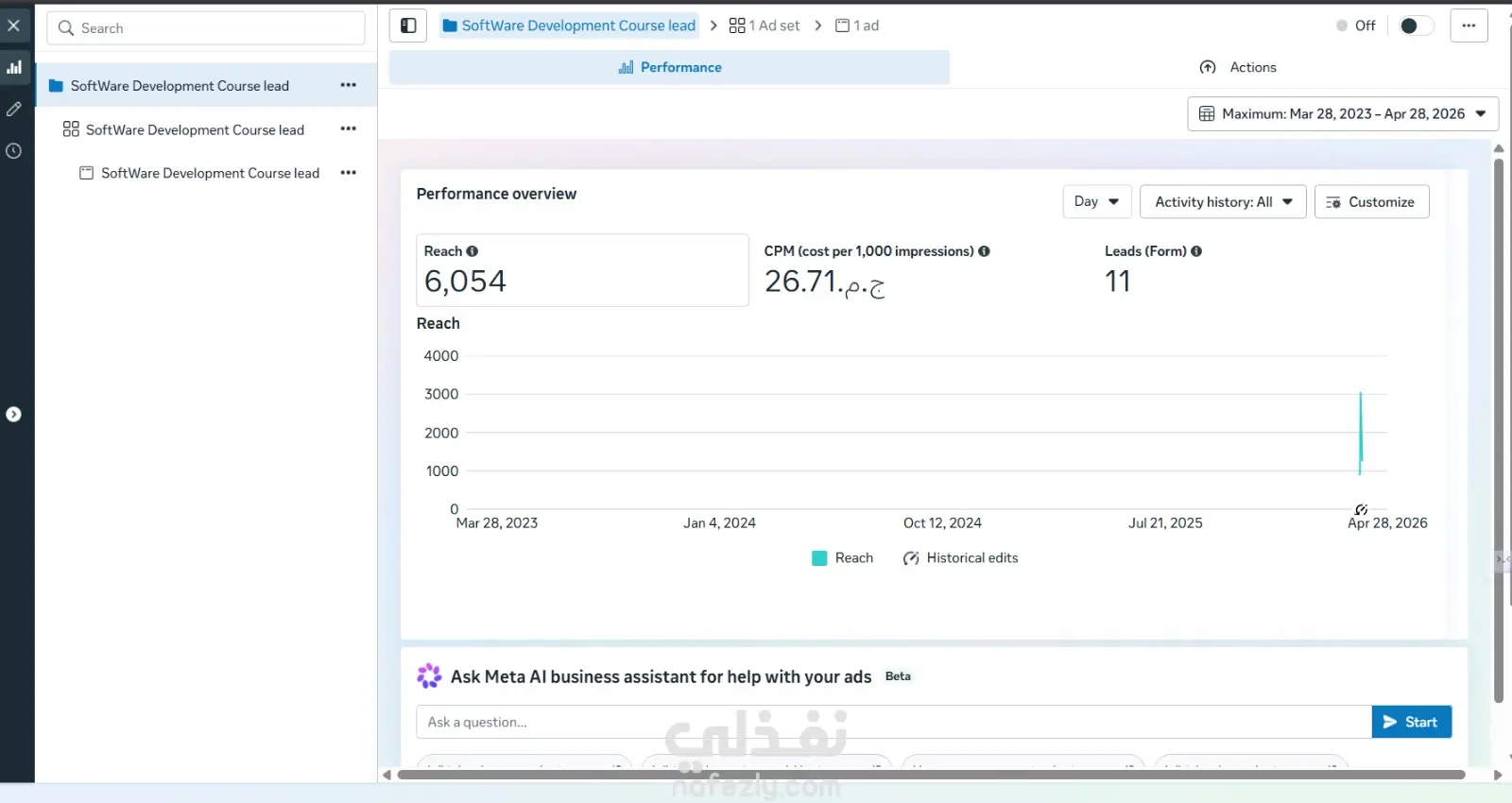
Task: Click the 'Jul 21, 2025' axis label
Action: coord(1165,523)
